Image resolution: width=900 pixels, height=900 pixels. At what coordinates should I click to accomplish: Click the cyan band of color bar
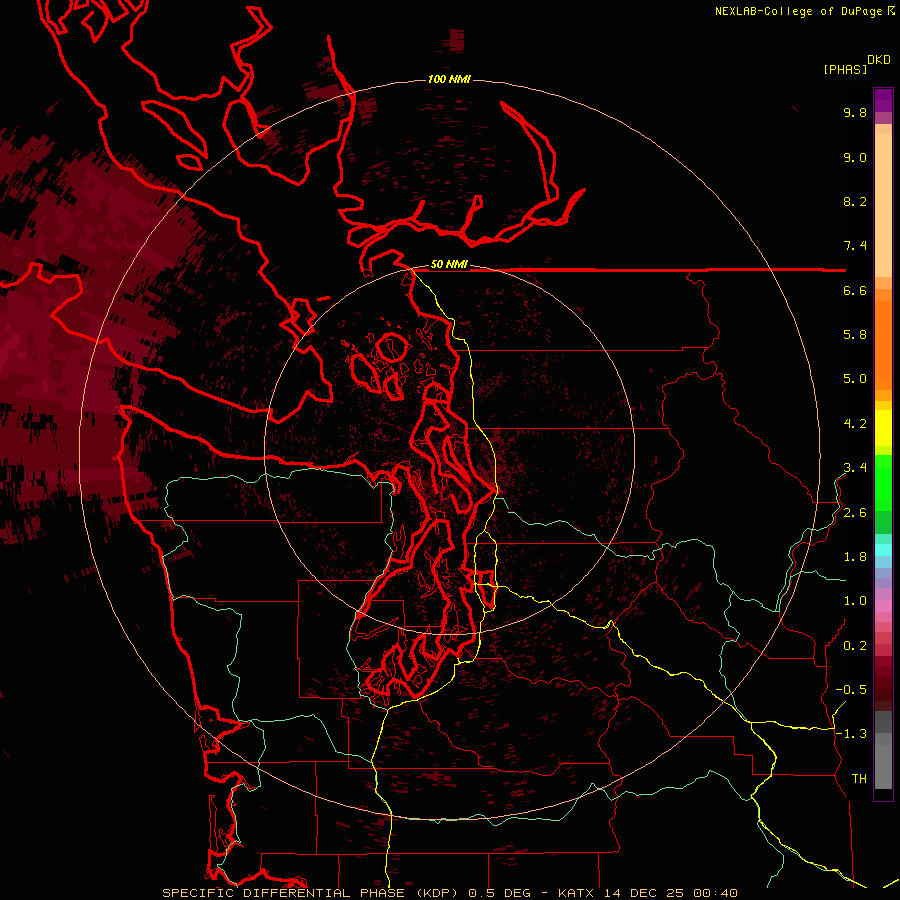pyautogui.click(x=883, y=550)
